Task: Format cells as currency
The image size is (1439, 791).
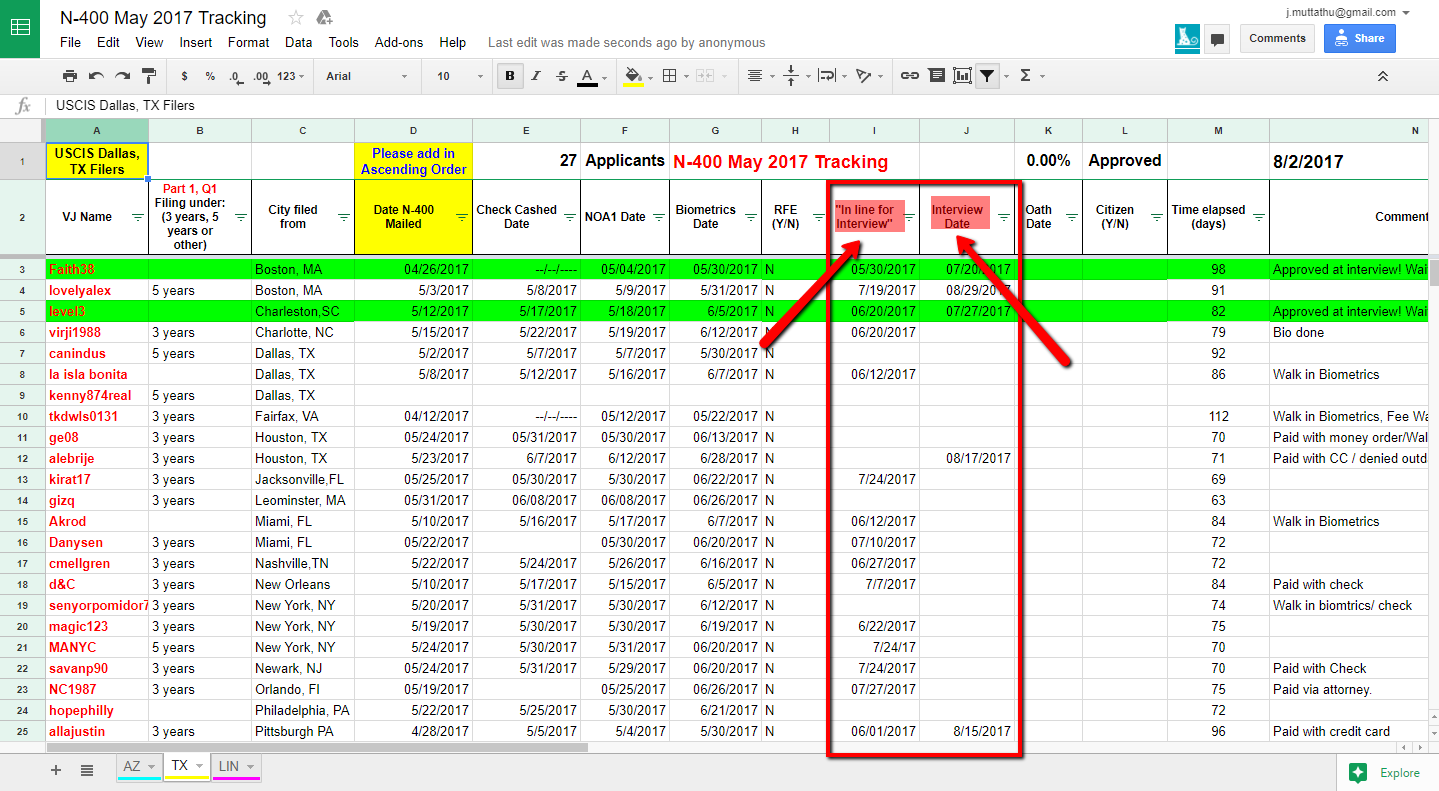Action: pos(185,76)
